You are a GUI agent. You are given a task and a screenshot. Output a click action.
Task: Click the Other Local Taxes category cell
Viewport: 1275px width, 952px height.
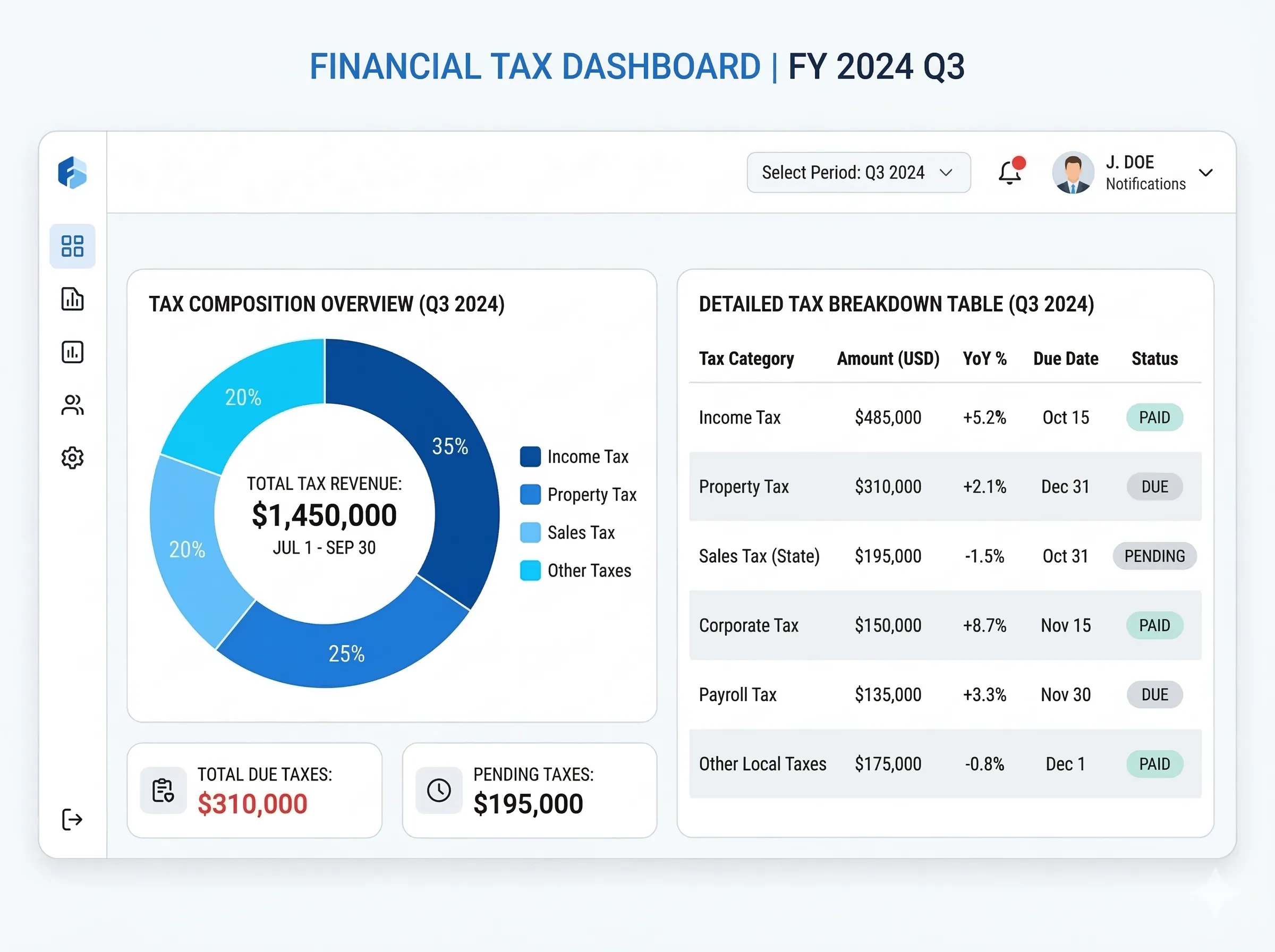762,763
